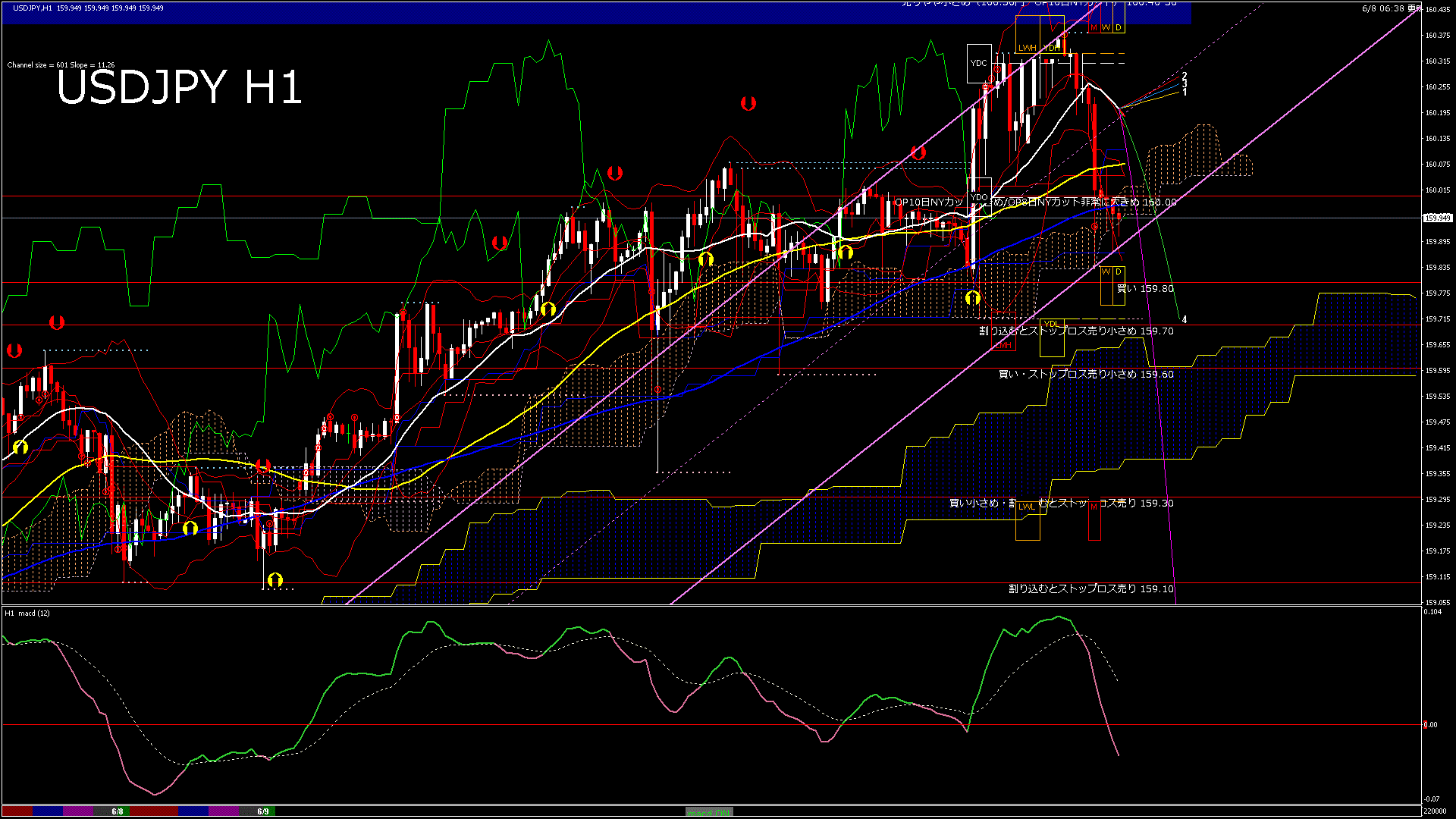Click the red down-arrow marker nearest the USDJPY title

coord(57,322)
